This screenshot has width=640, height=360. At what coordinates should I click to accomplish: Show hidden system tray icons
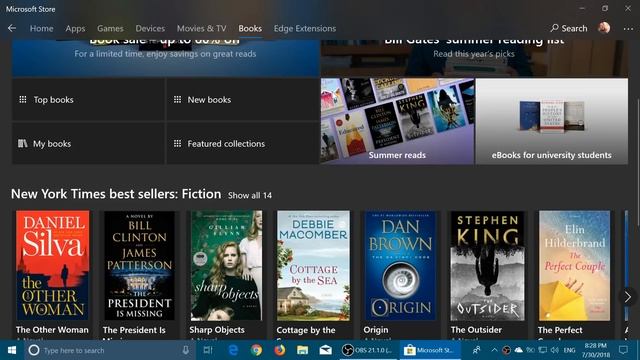[x=494, y=350]
